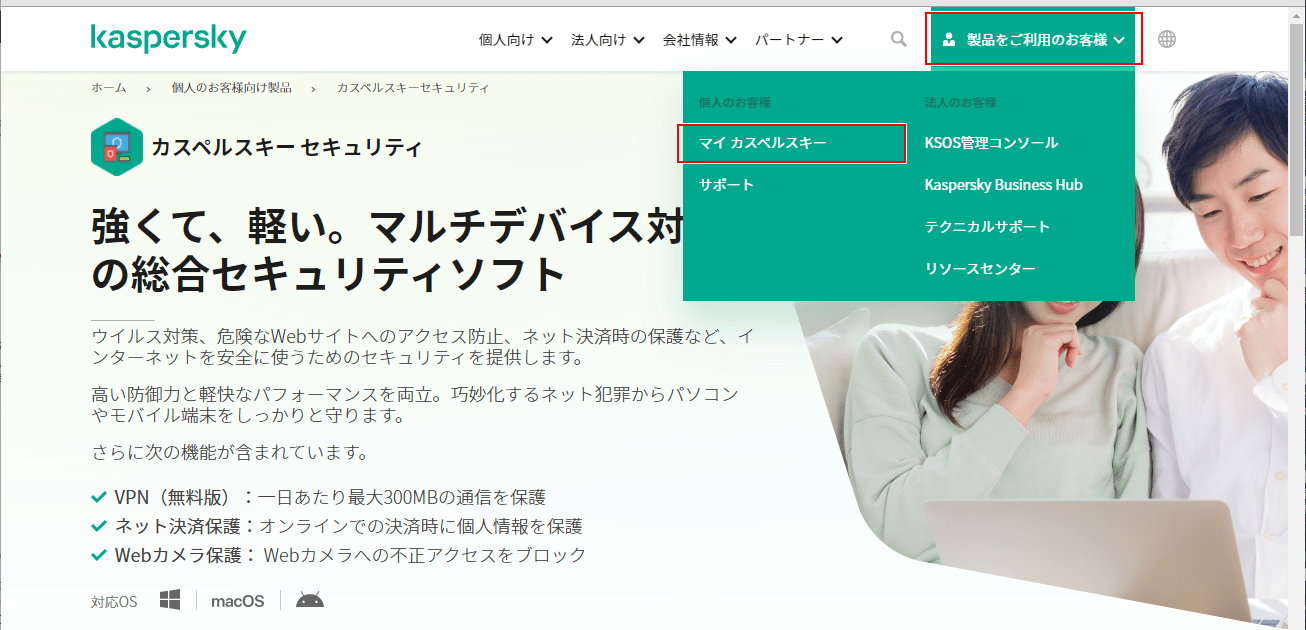Click the 法人のお客様 menu heading
This screenshot has width=1306, height=630.
click(x=961, y=103)
